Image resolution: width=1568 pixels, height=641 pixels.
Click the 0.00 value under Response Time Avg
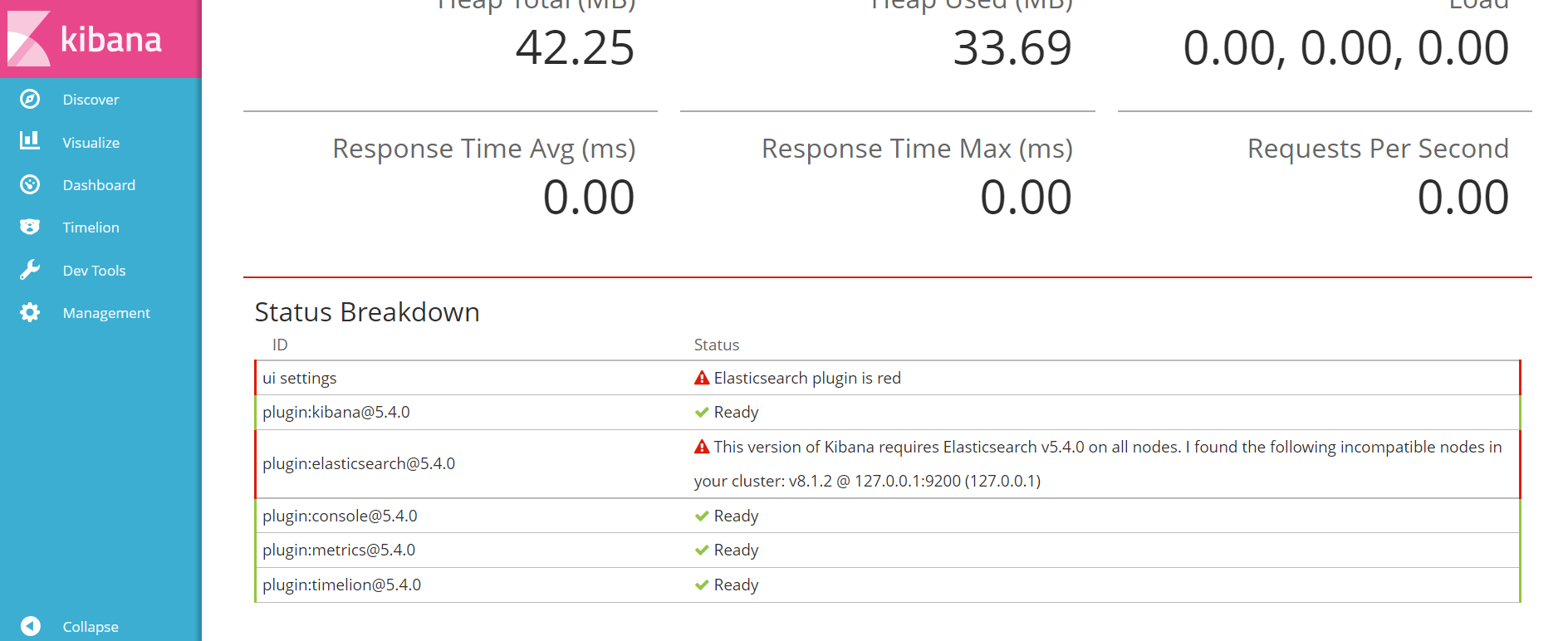tap(589, 198)
